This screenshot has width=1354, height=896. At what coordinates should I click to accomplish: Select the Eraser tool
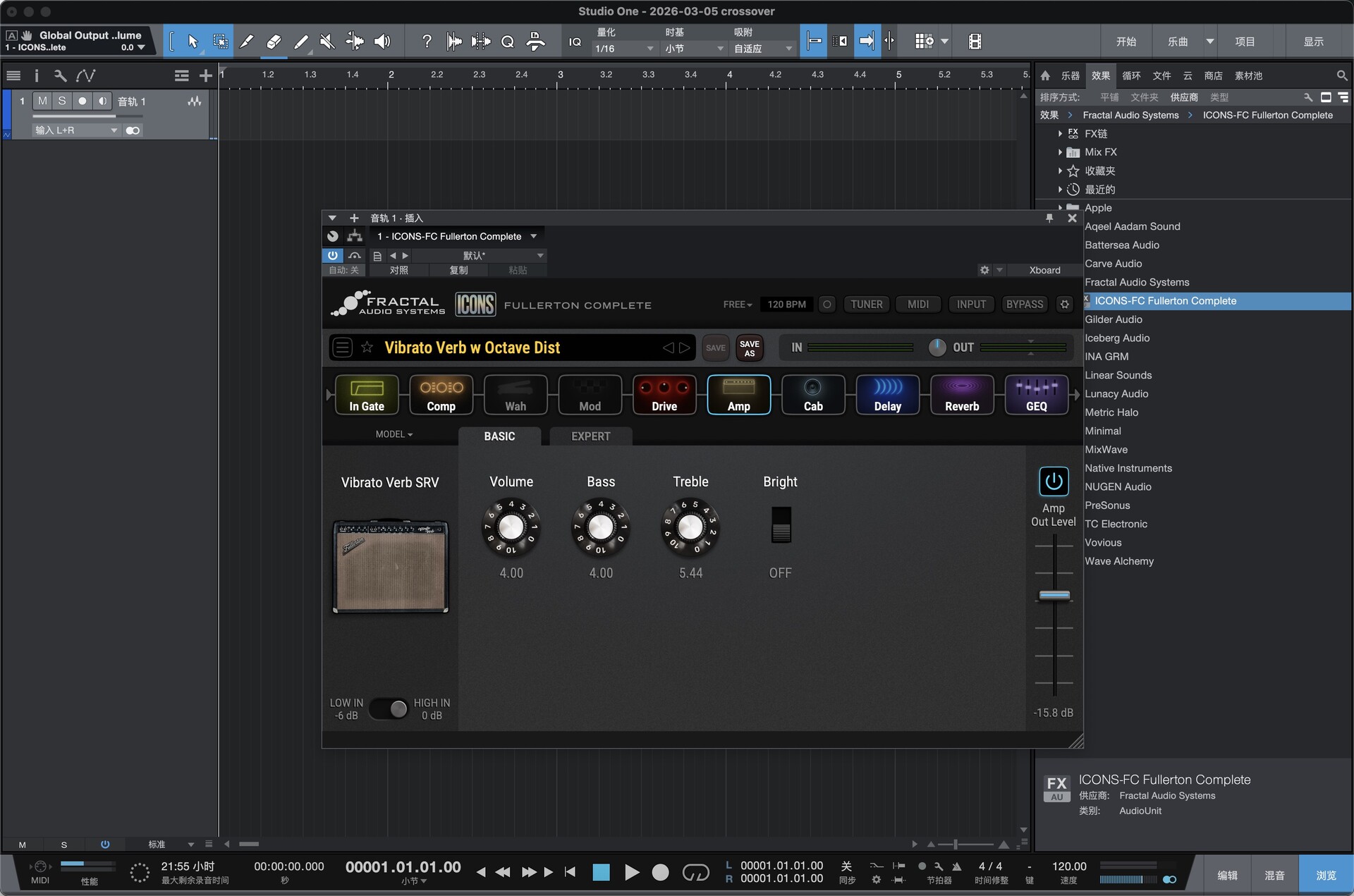click(x=274, y=41)
